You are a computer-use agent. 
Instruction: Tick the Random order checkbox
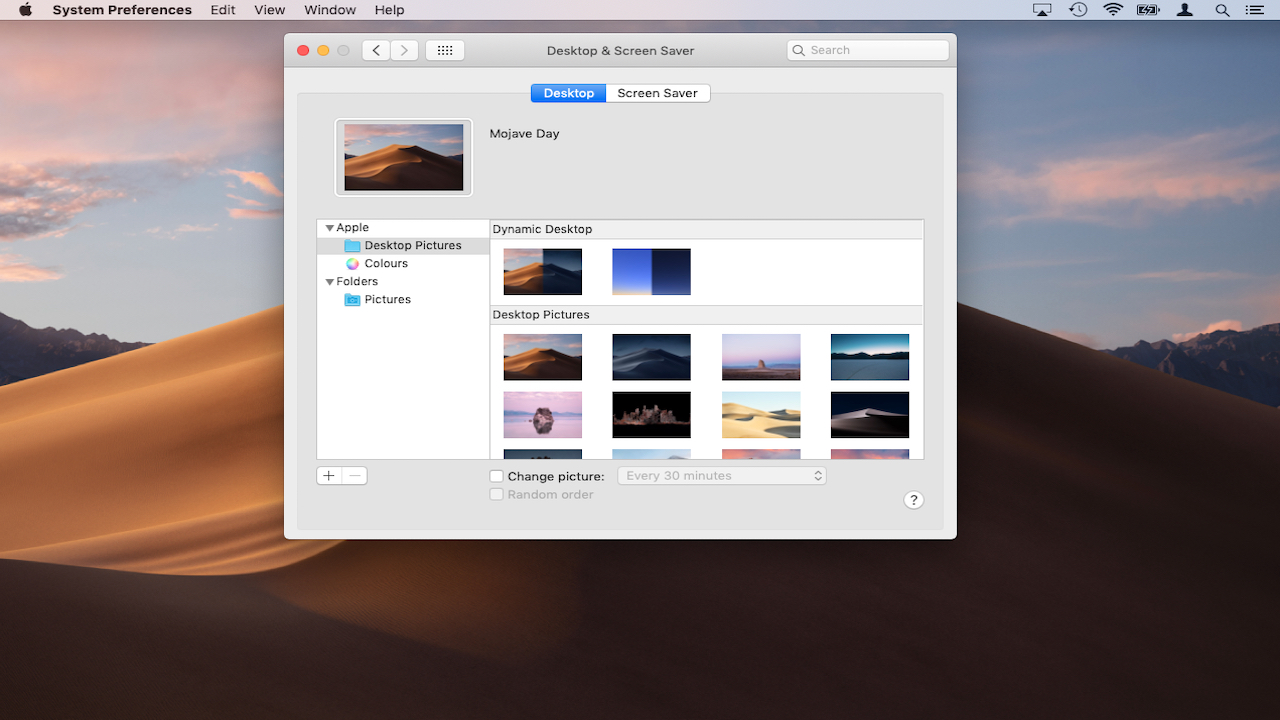(496, 495)
